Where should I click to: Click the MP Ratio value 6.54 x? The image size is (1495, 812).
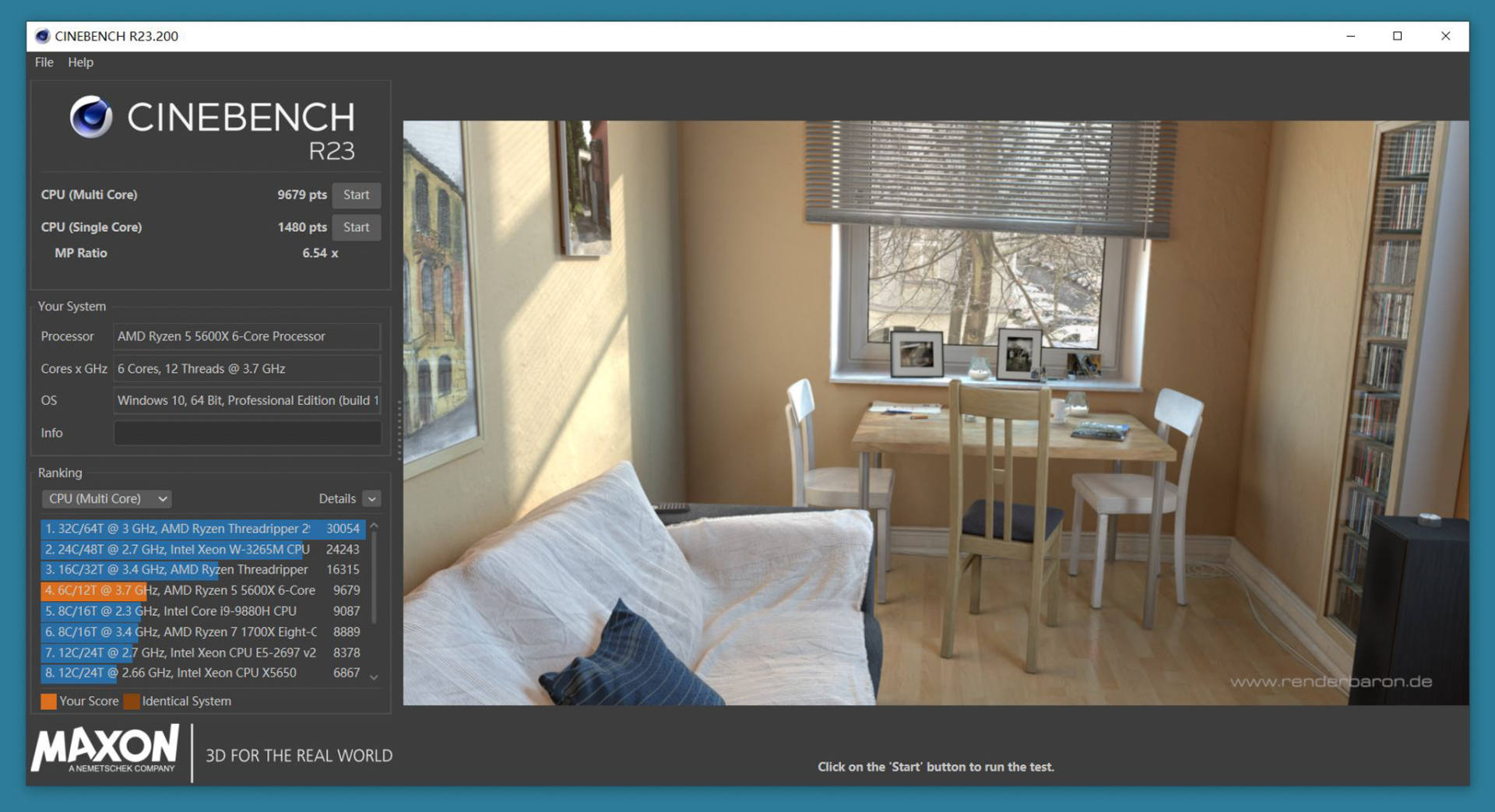click(320, 253)
